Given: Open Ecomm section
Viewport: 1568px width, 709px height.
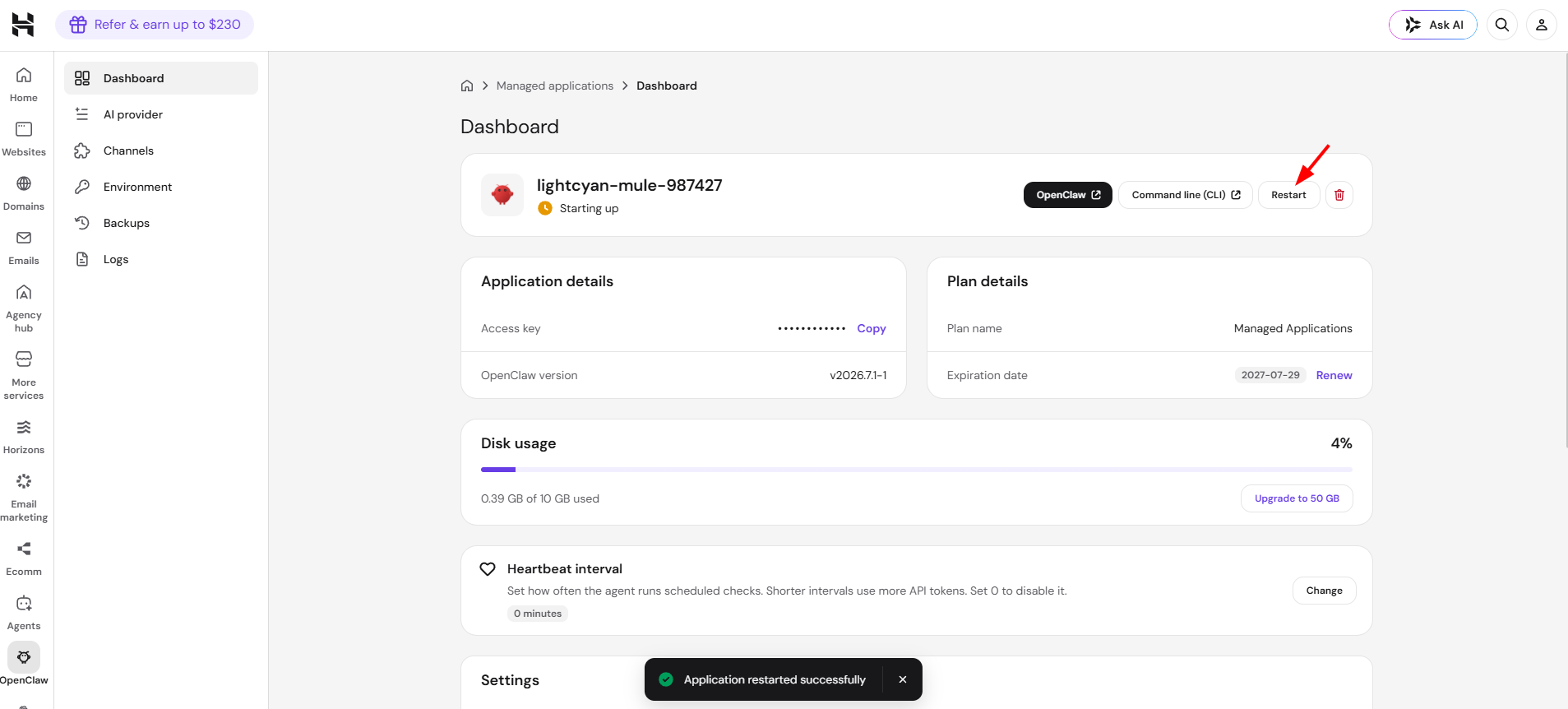Looking at the screenshot, I should pyautogui.click(x=24, y=558).
